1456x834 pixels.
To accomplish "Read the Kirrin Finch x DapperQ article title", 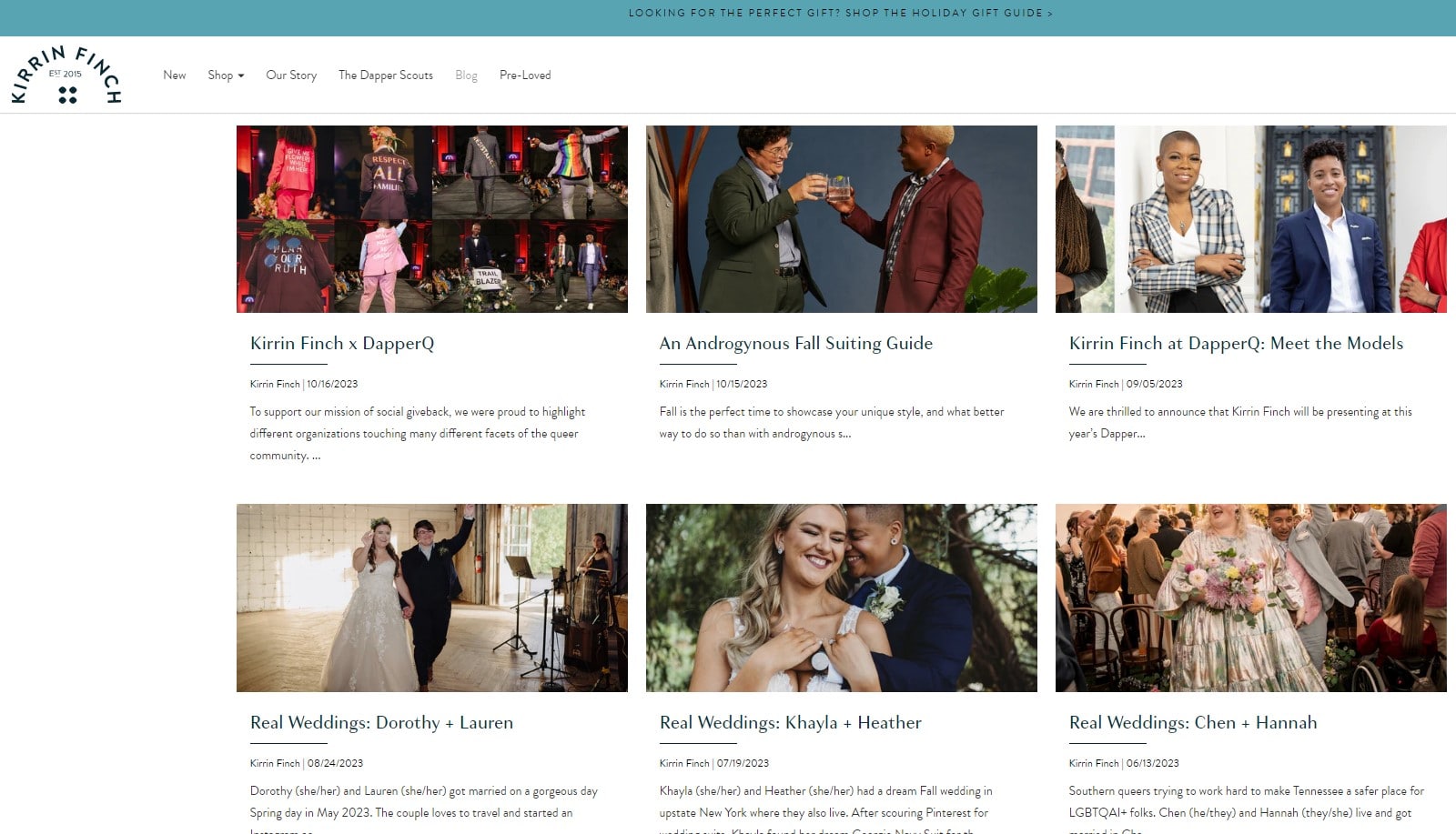I will (342, 344).
